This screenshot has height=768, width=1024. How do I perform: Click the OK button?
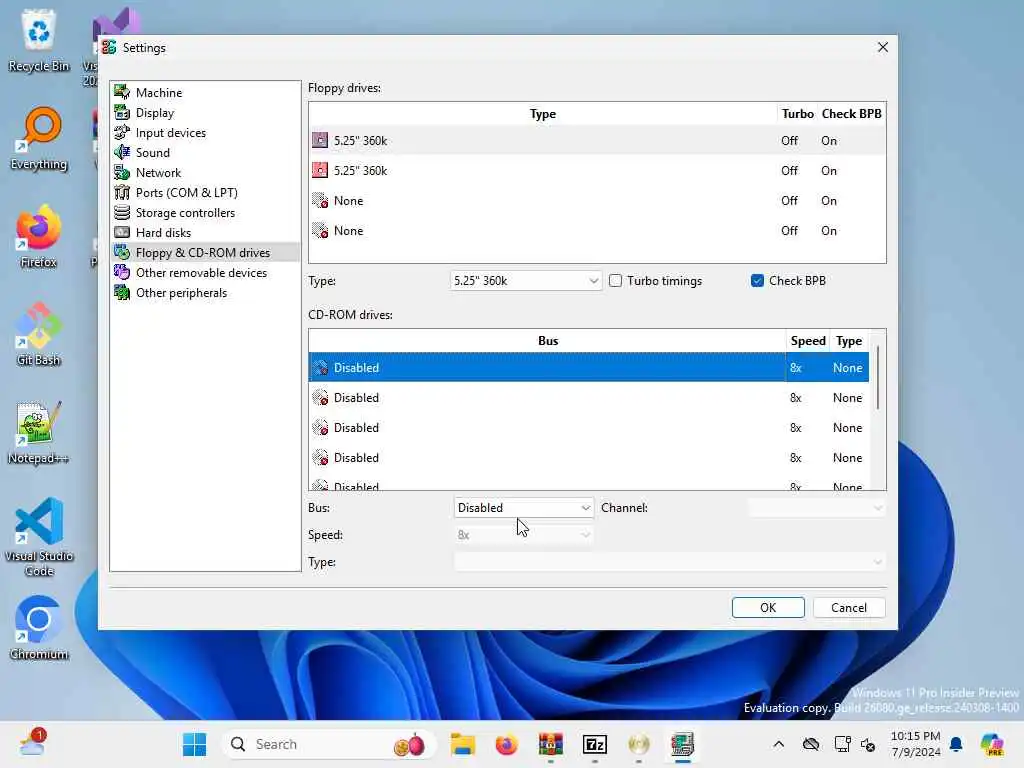[x=768, y=608]
